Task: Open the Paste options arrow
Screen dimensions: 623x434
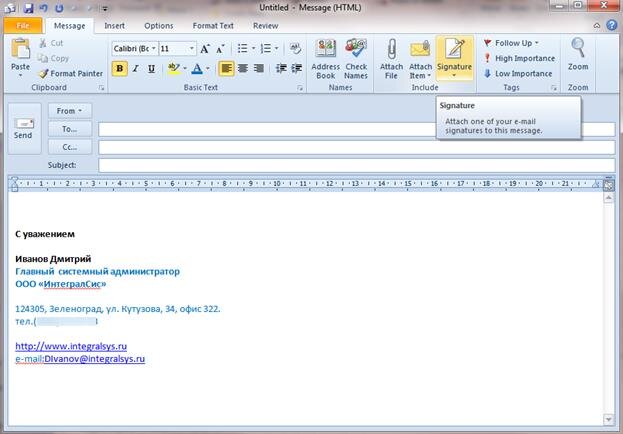Action: coord(20,76)
